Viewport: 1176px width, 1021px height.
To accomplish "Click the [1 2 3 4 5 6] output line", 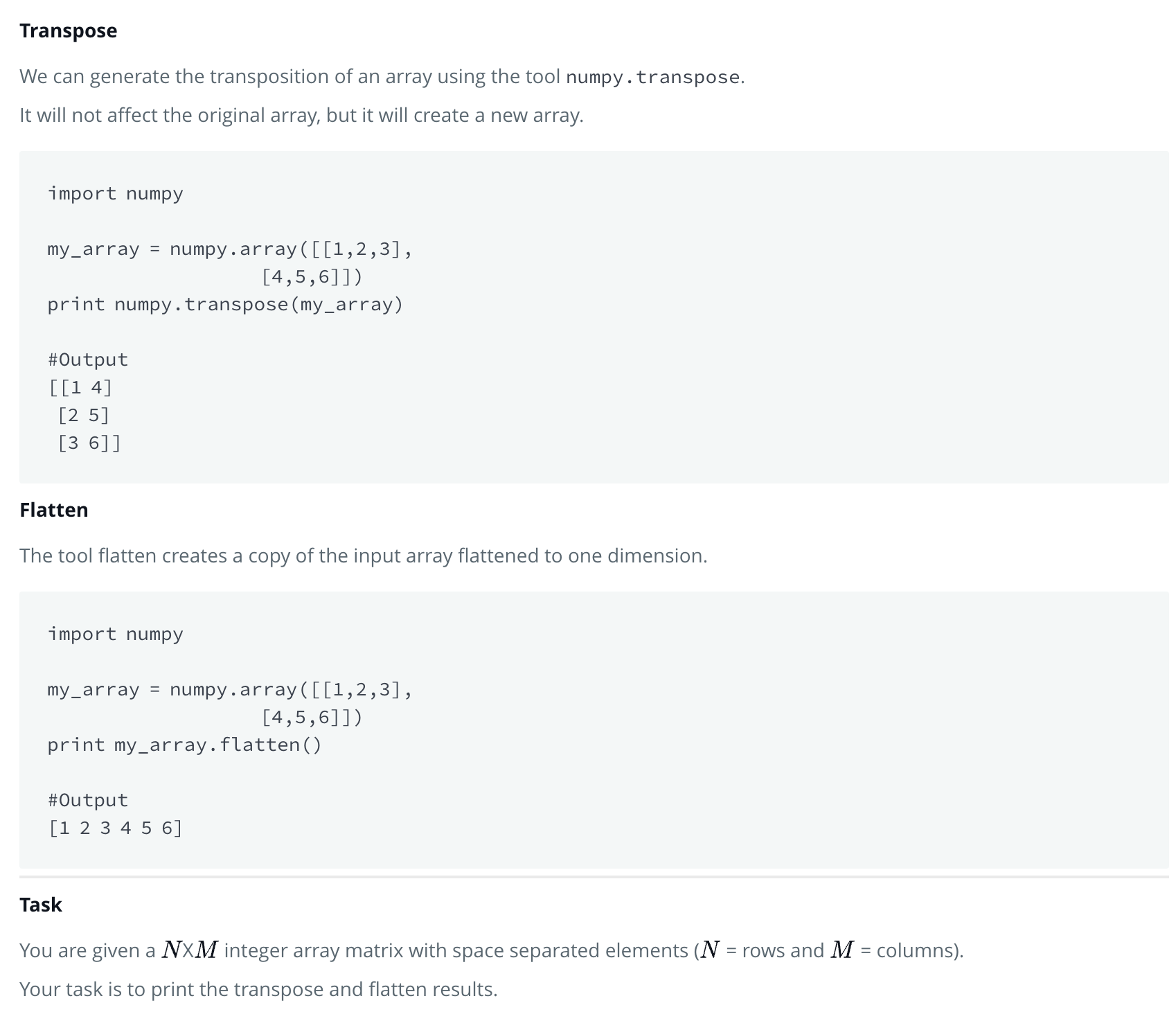I will [x=116, y=828].
